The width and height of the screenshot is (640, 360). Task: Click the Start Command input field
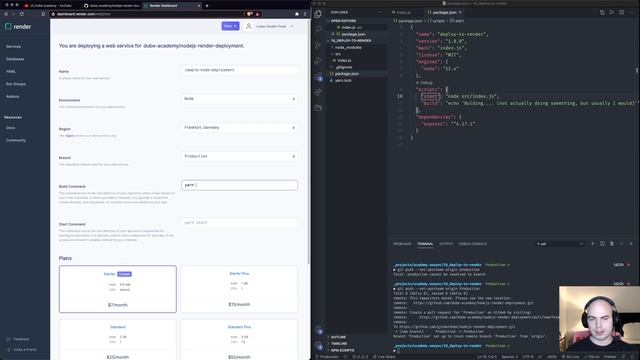pos(240,223)
